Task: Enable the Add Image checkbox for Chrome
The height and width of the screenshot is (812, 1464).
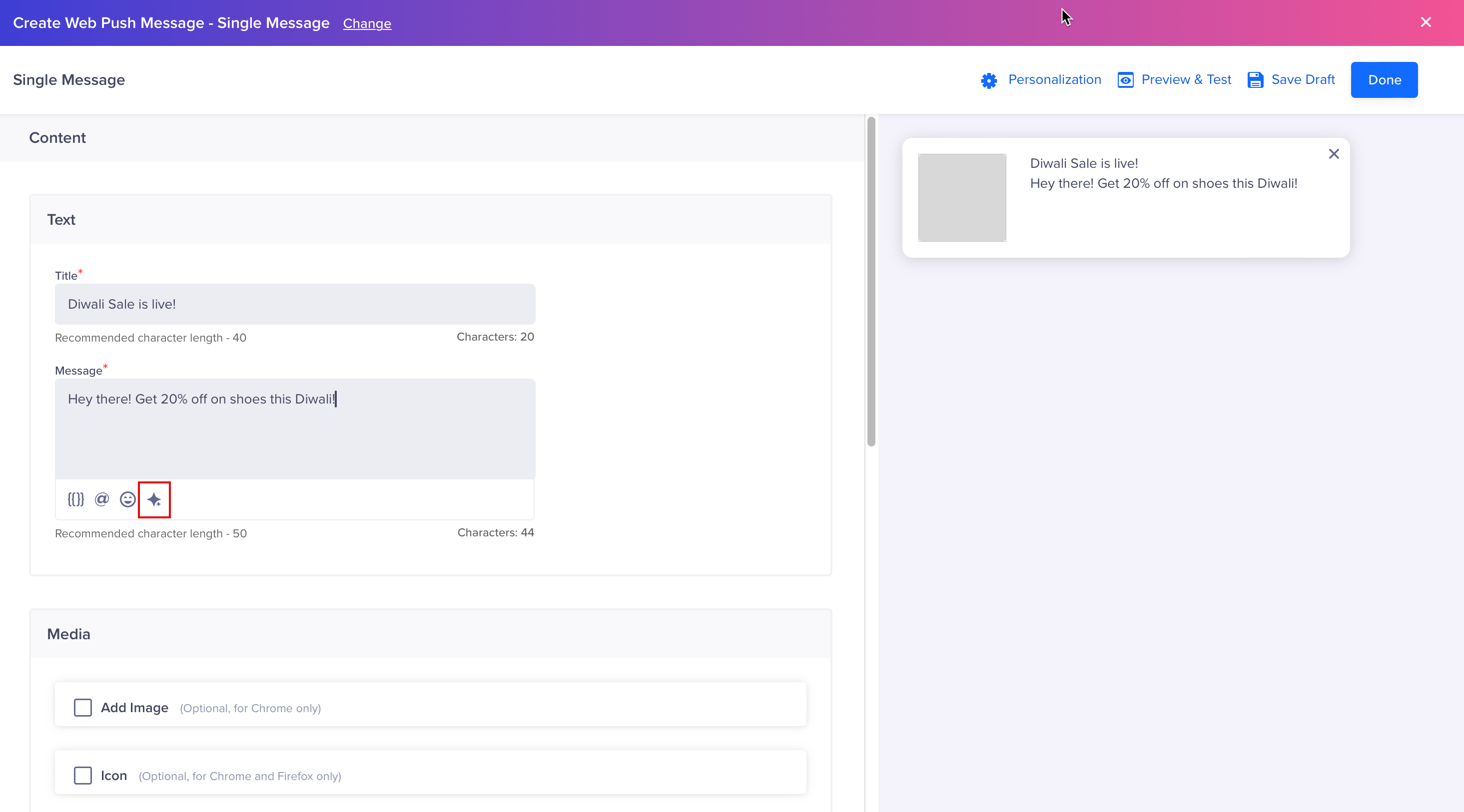Action: (x=82, y=707)
